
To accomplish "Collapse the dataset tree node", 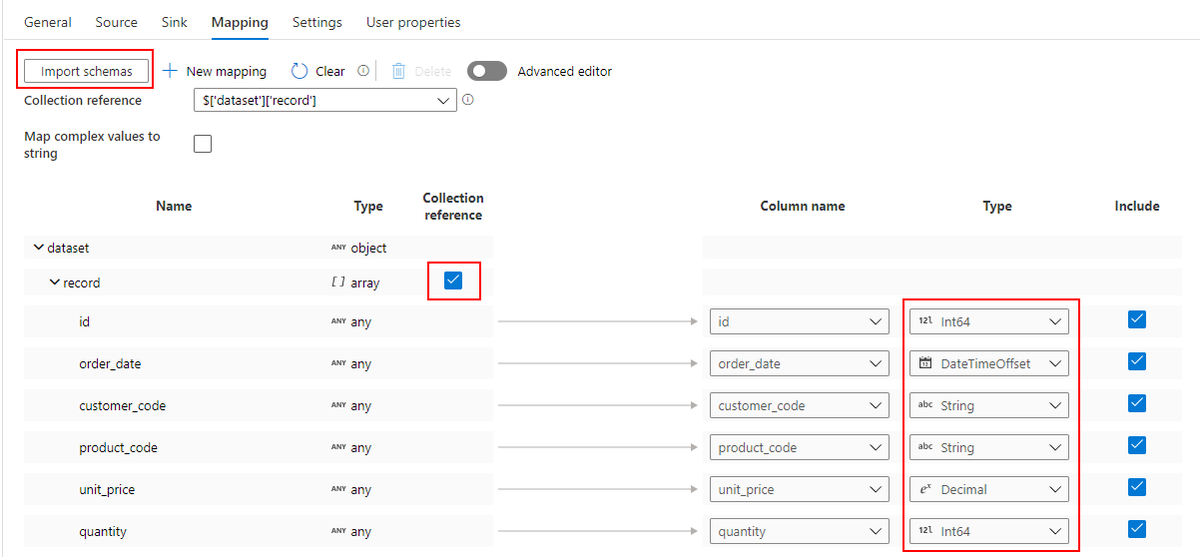I will point(39,247).
